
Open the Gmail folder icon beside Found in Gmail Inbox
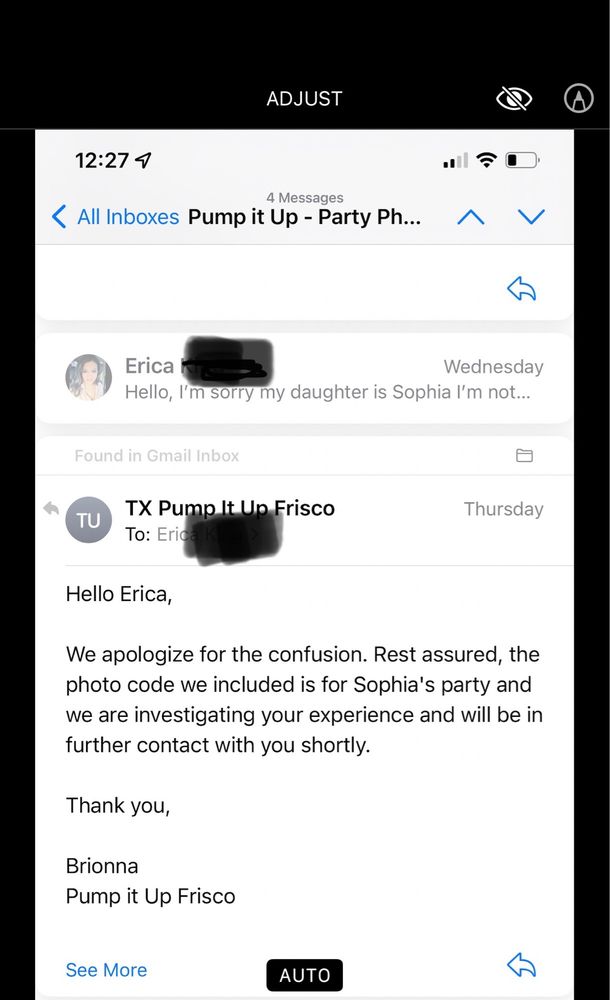[524, 455]
